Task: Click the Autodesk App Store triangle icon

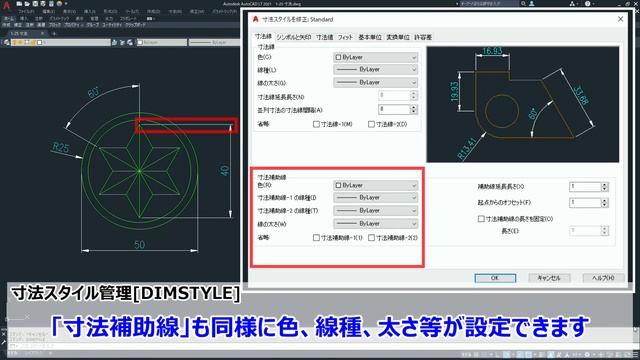Action: click(572, 4)
